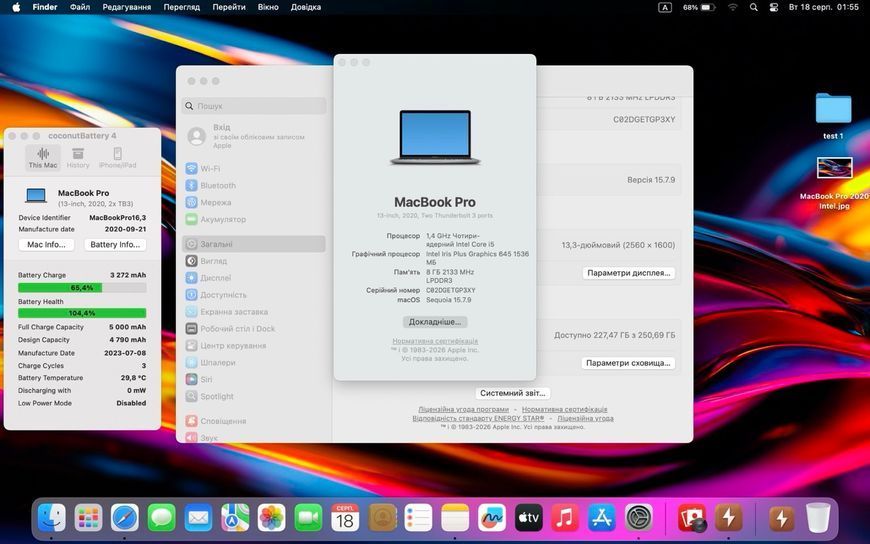Image resolution: width=870 pixels, height=544 pixels.
Task: Open the Довідка menu
Action: (x=306, y=7)
